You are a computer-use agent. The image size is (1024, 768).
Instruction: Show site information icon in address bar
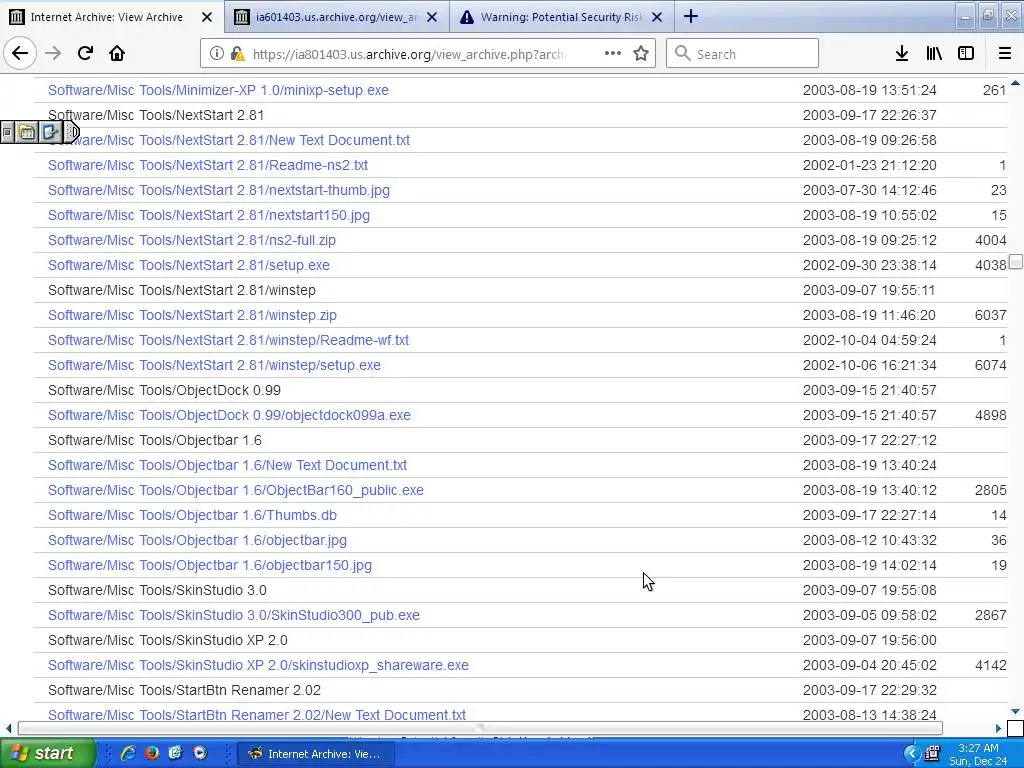216,54
